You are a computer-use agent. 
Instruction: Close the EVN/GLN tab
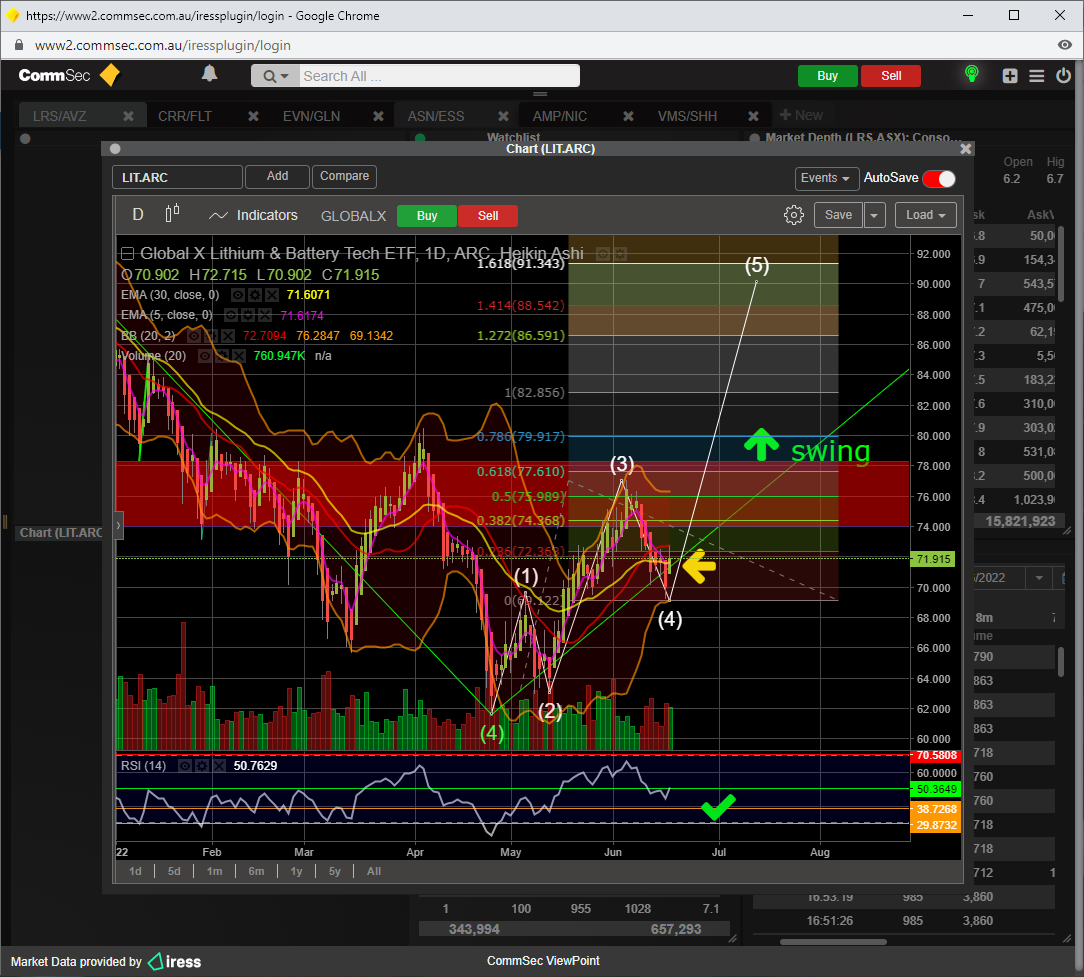378,116
